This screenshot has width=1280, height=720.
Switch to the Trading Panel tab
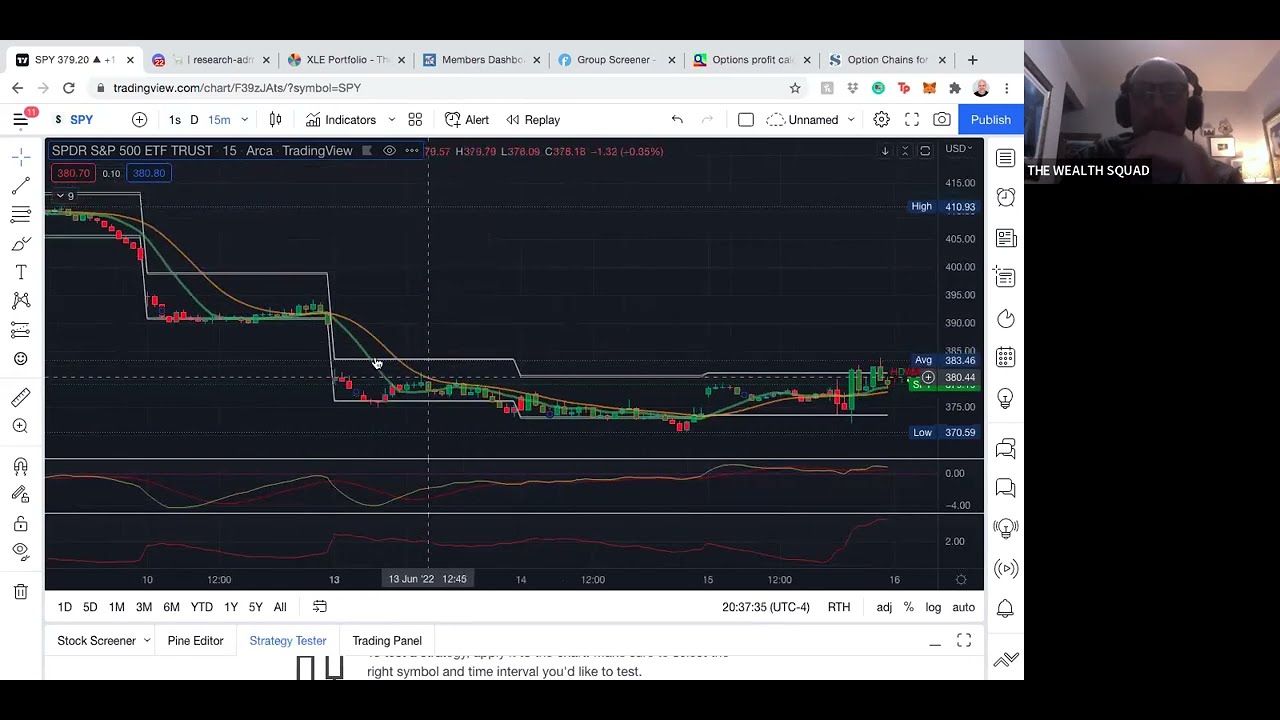click(387, 641)
